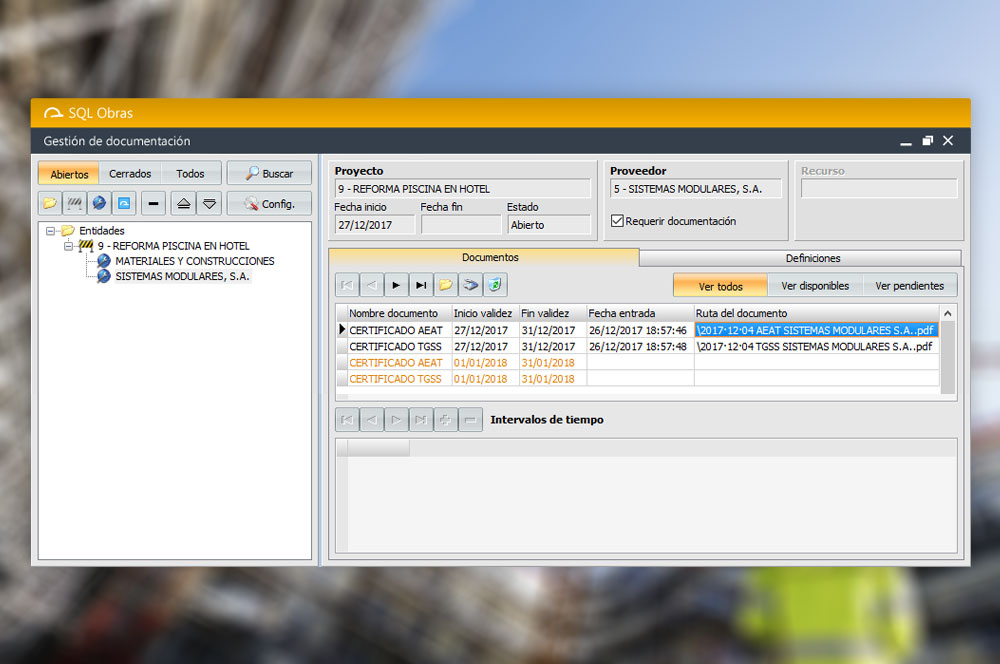
Task: Click the Buscar search button
Action: coord(269,174)
